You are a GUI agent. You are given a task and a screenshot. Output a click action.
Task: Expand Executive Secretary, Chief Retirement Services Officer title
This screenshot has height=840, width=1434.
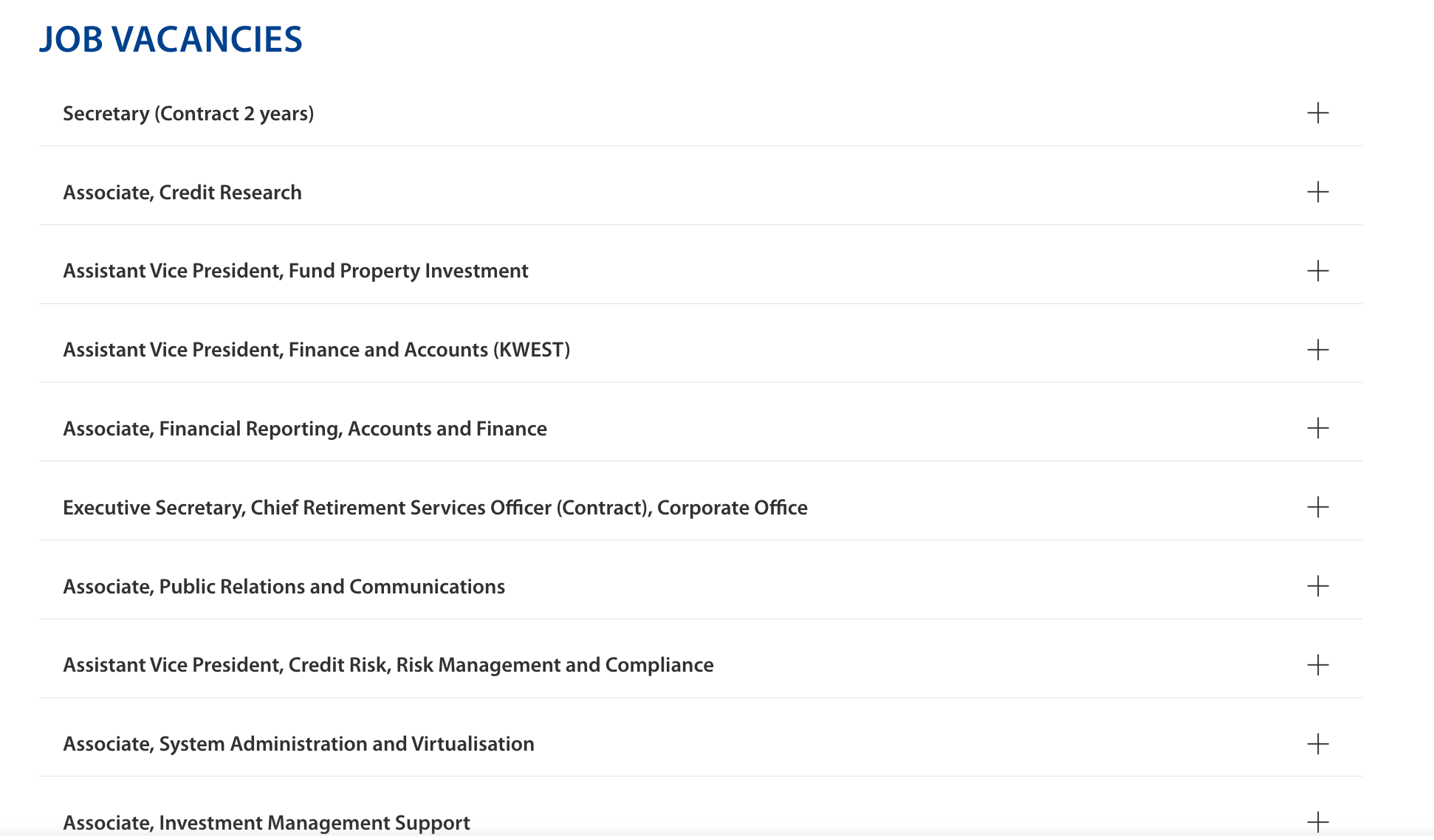point(435,508)
